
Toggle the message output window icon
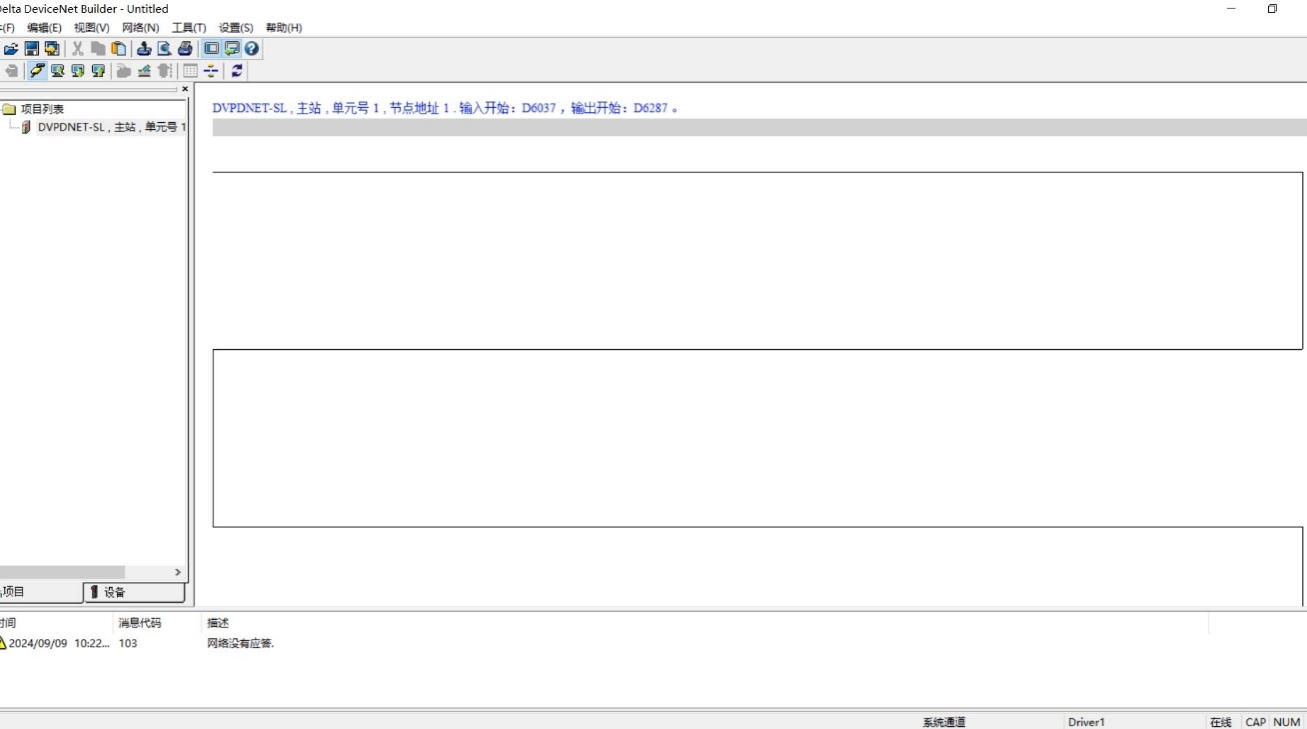point(231,48)
